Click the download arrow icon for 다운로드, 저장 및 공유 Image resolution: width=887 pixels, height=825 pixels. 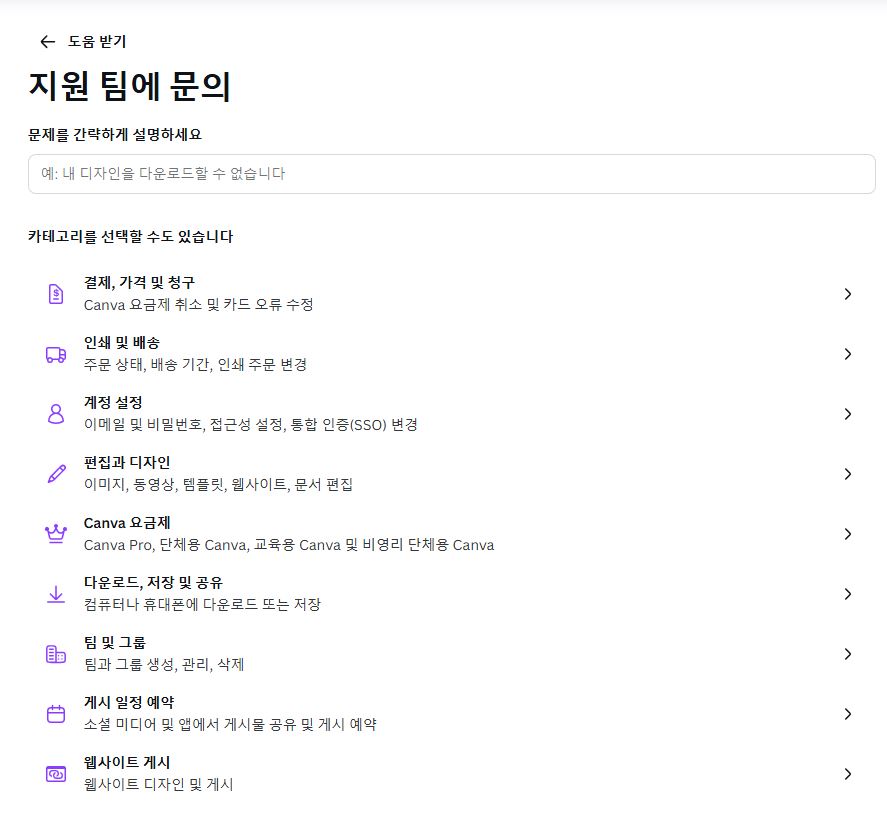55,592
